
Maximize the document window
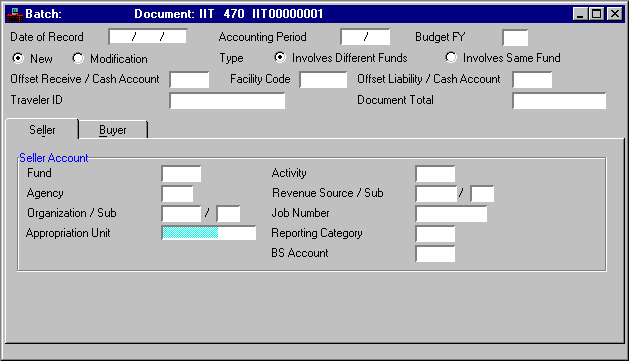point(597,14)
